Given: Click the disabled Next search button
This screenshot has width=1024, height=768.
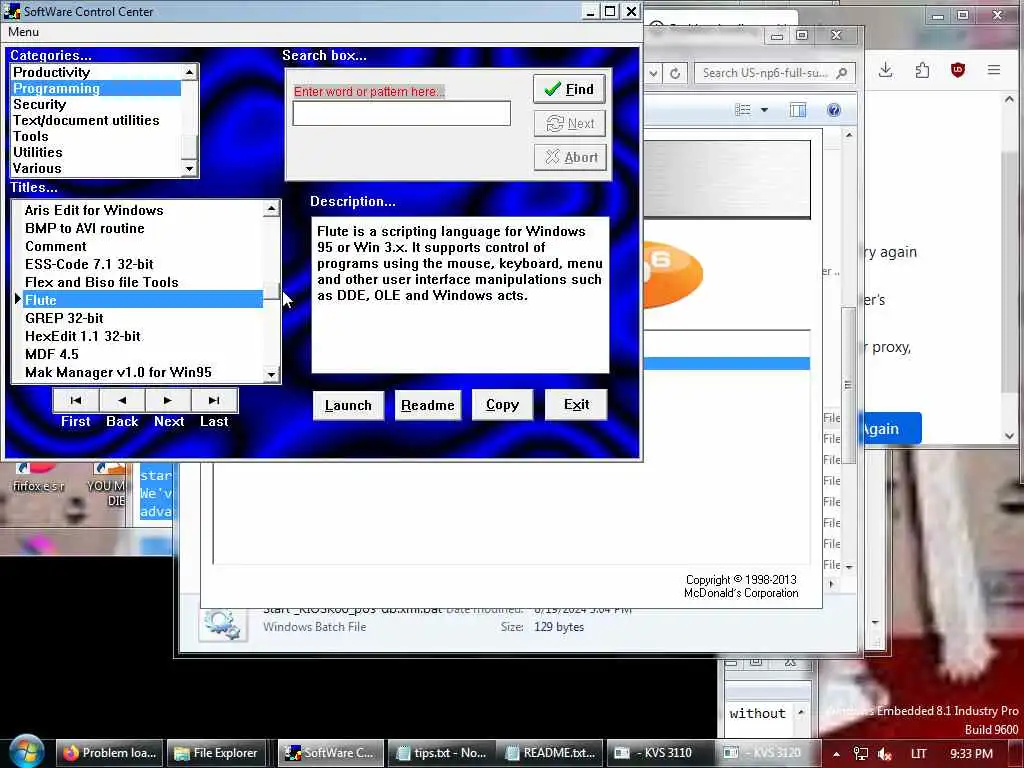Looking at the screenshot, I should click(x=569, y=123).
